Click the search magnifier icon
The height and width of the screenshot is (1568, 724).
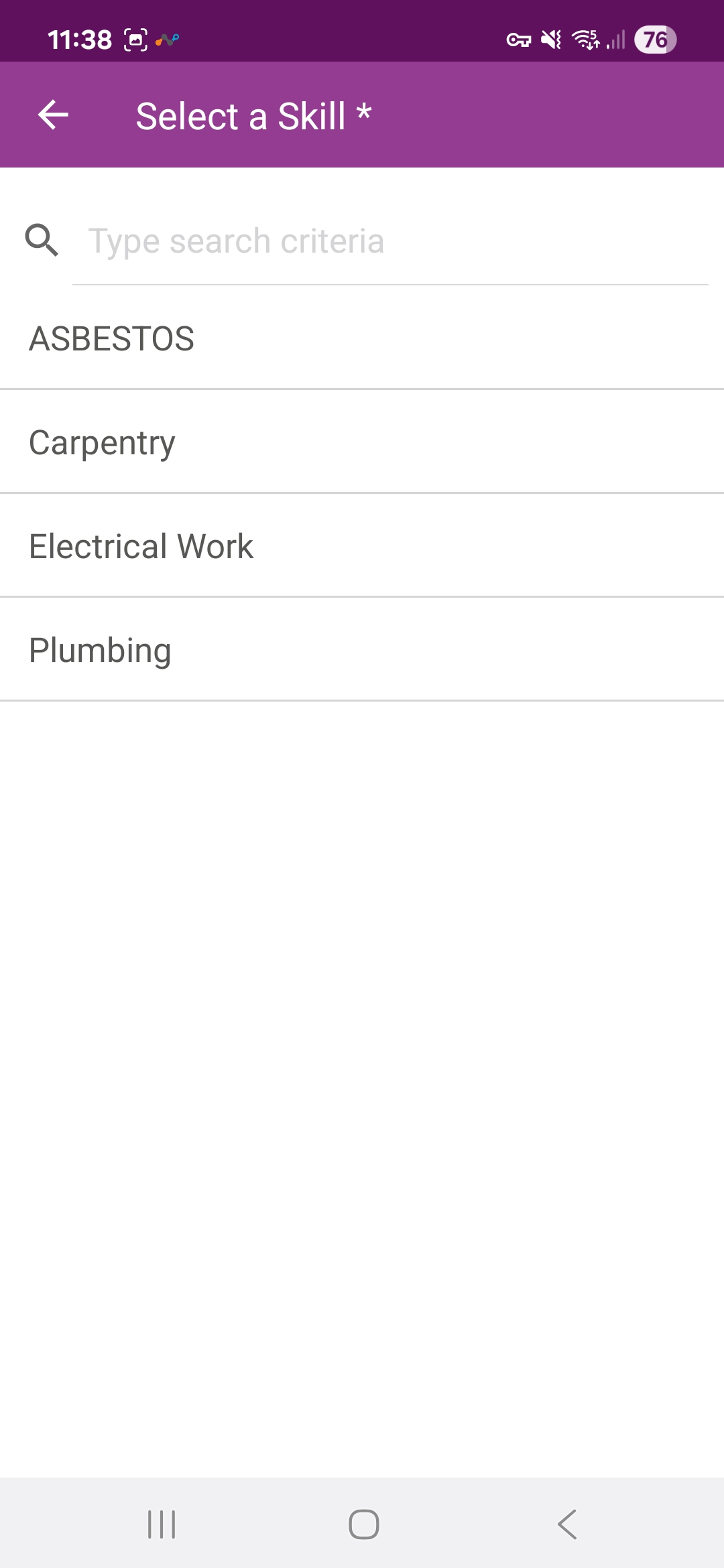click(42, 241)
